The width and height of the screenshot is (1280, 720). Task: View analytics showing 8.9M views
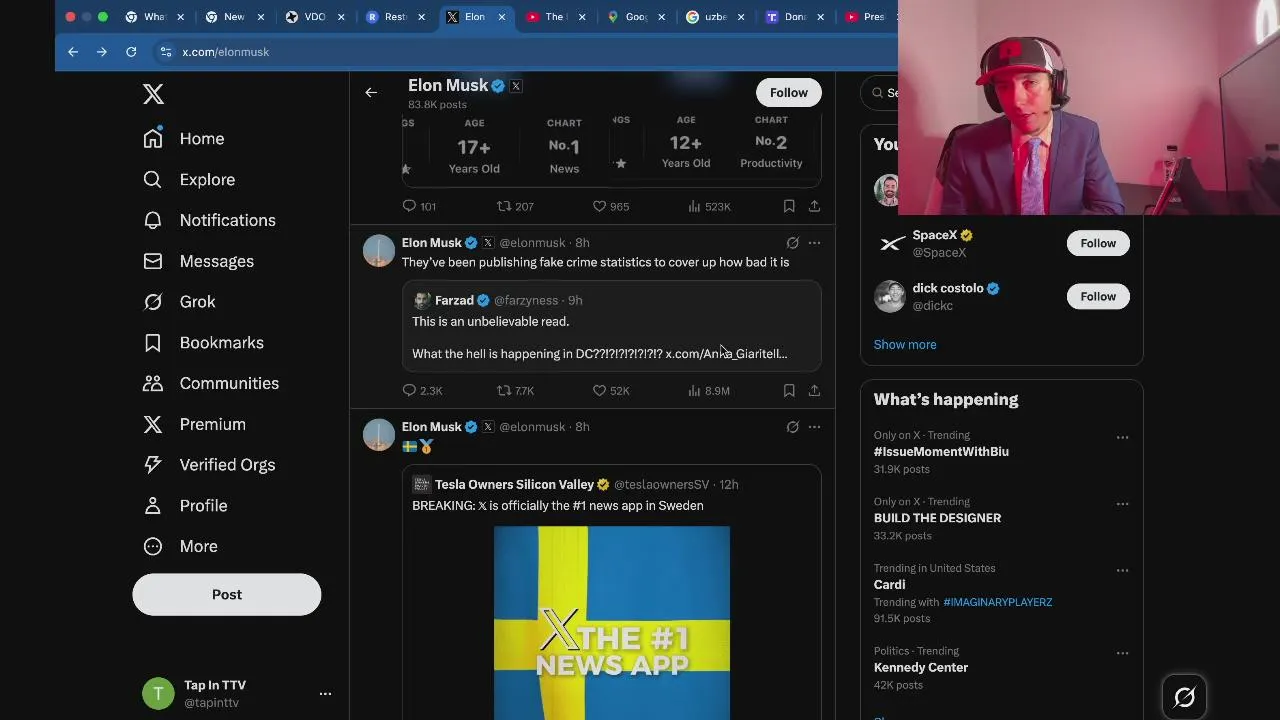(x=709, y=390)
